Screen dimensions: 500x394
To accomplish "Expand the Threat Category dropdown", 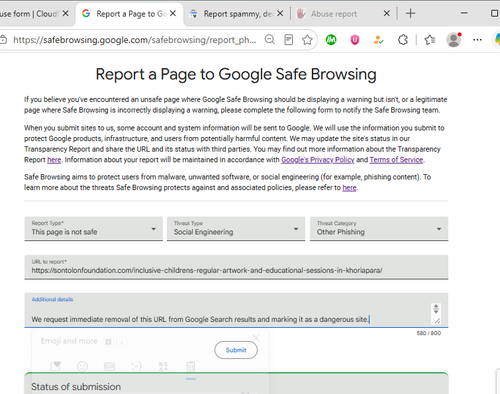I will (x=379, y=229).
